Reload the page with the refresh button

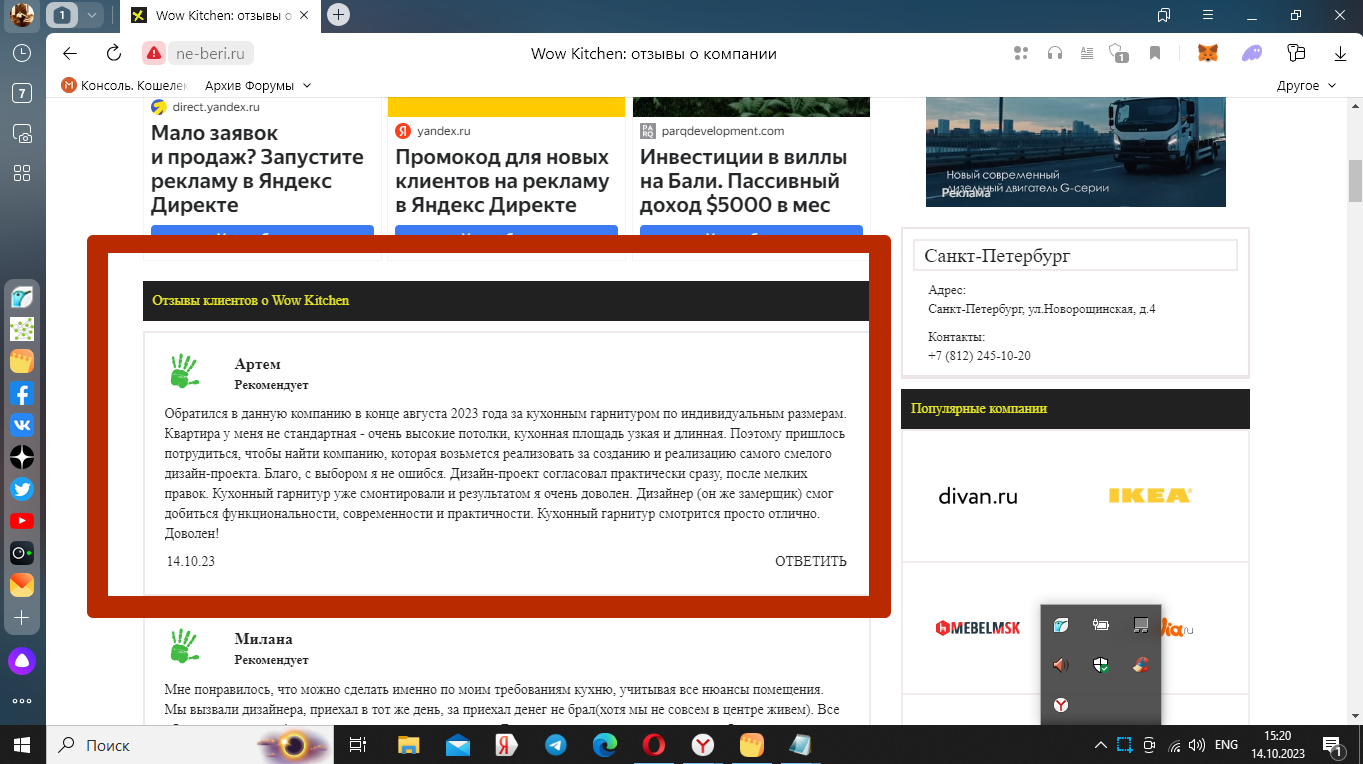tap(114, 53)
